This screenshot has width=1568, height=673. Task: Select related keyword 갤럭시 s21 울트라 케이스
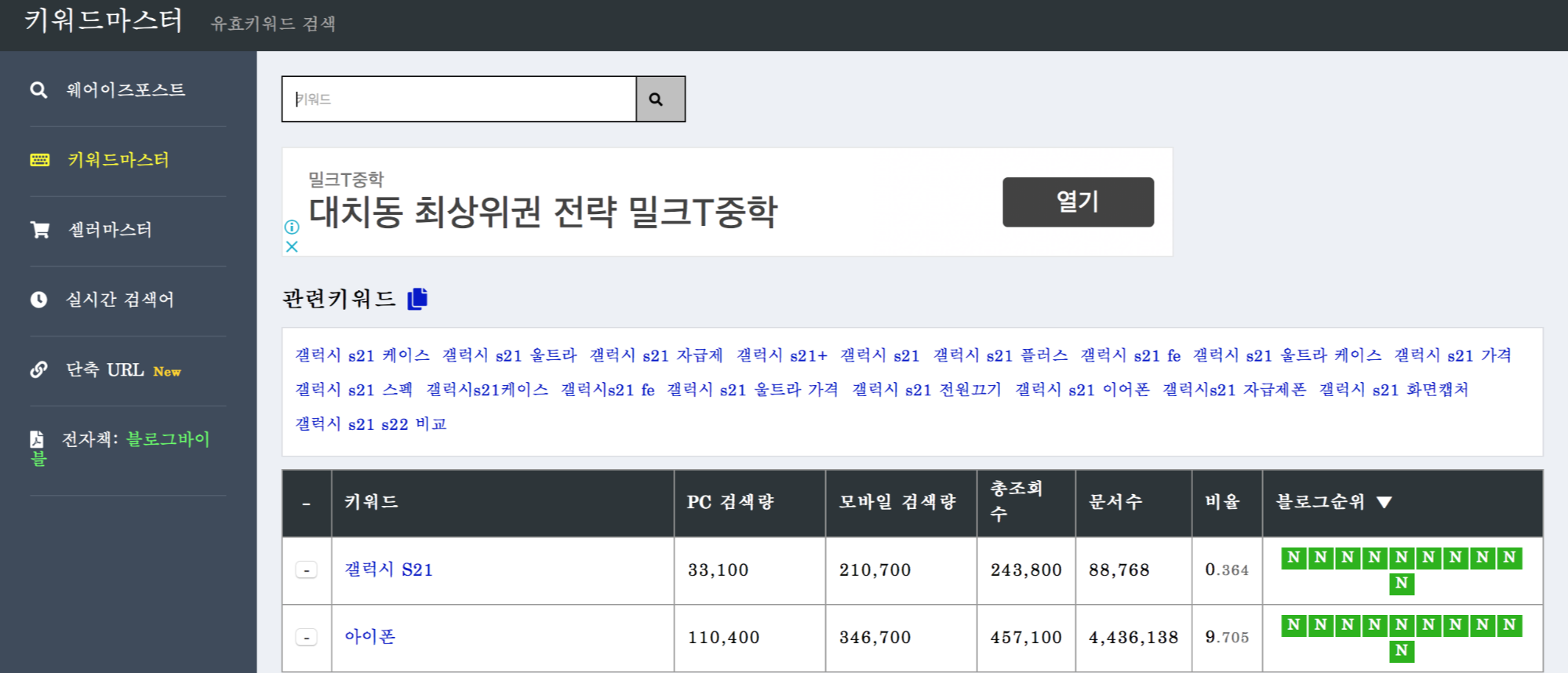pyautogui.click(x=1287, y=355)
